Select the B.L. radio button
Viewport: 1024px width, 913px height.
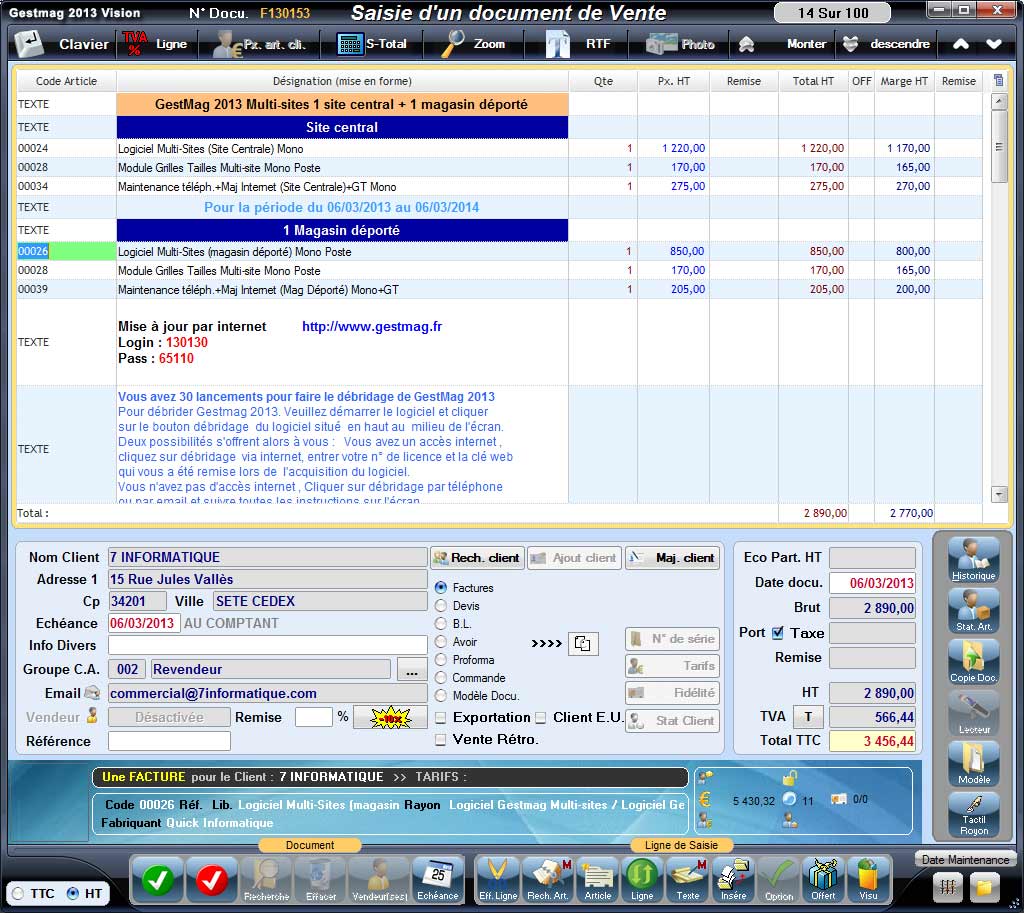click(441, 624)
